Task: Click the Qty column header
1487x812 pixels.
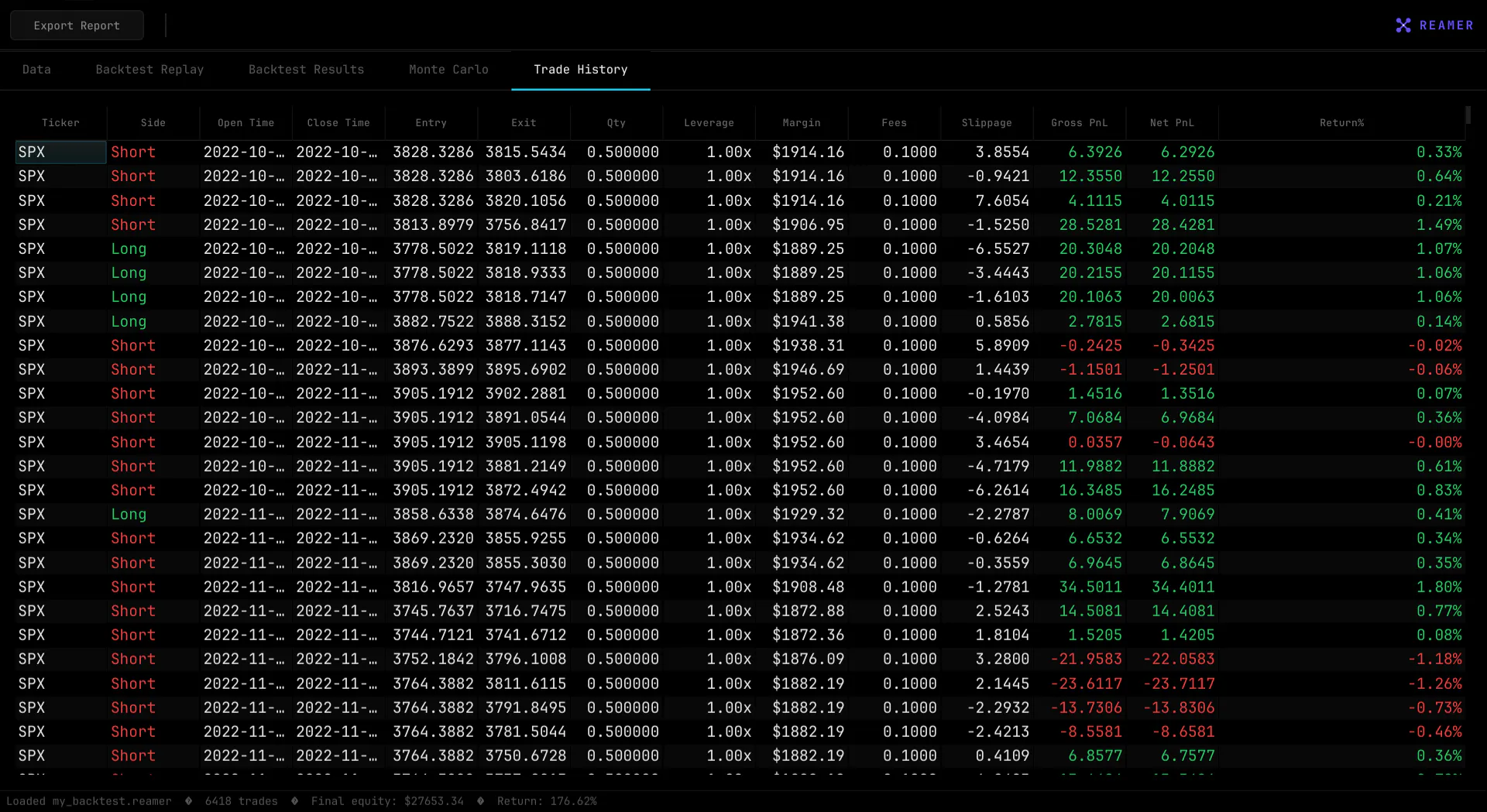Action: click(x=616, y=122)
